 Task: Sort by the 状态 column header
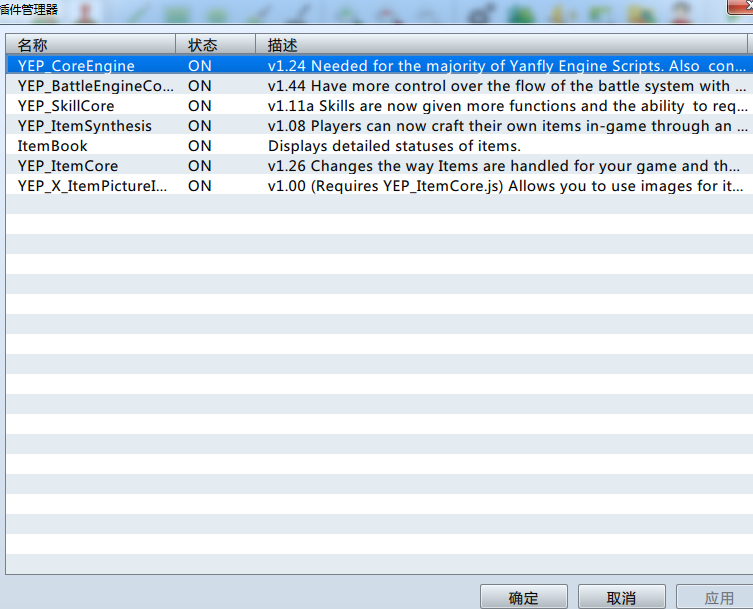(x=216, y=45)
